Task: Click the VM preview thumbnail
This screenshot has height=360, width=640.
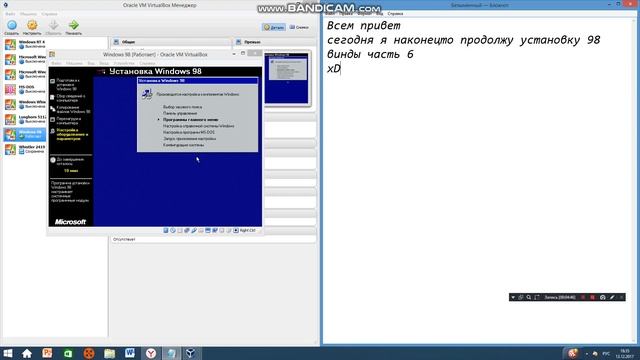Action: (x=286, y=78)
